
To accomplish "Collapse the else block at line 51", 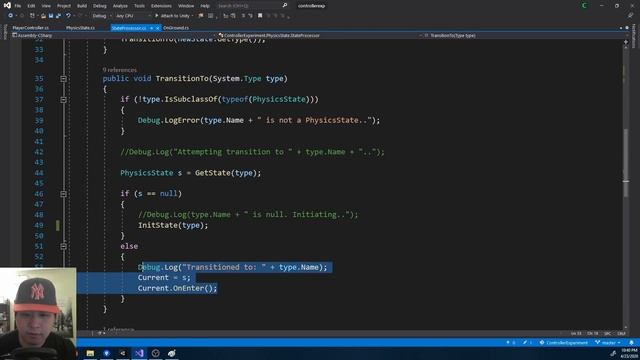I will coord(63,246).
